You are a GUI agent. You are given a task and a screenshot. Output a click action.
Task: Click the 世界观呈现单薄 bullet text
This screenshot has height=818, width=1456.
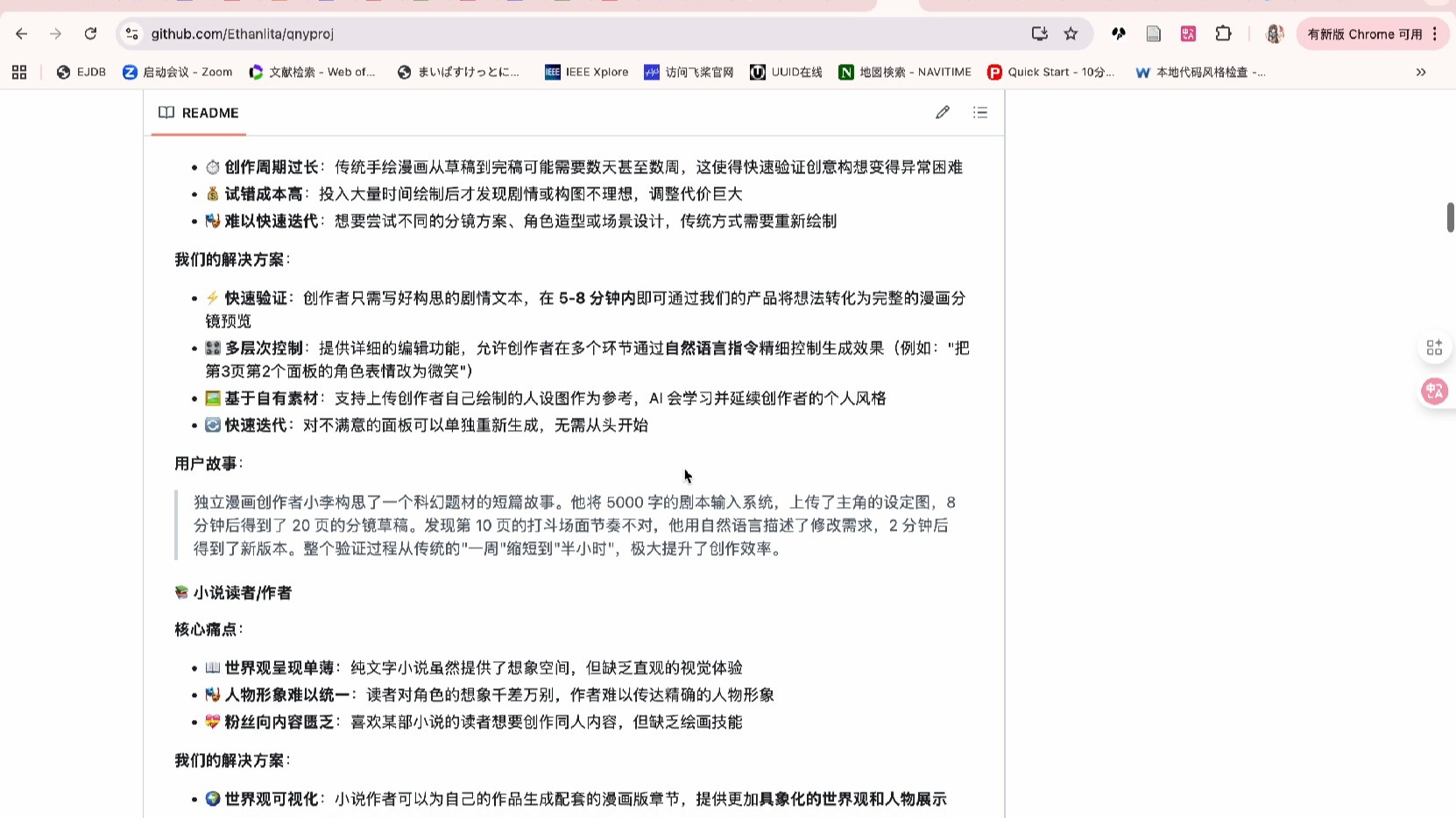474,668
